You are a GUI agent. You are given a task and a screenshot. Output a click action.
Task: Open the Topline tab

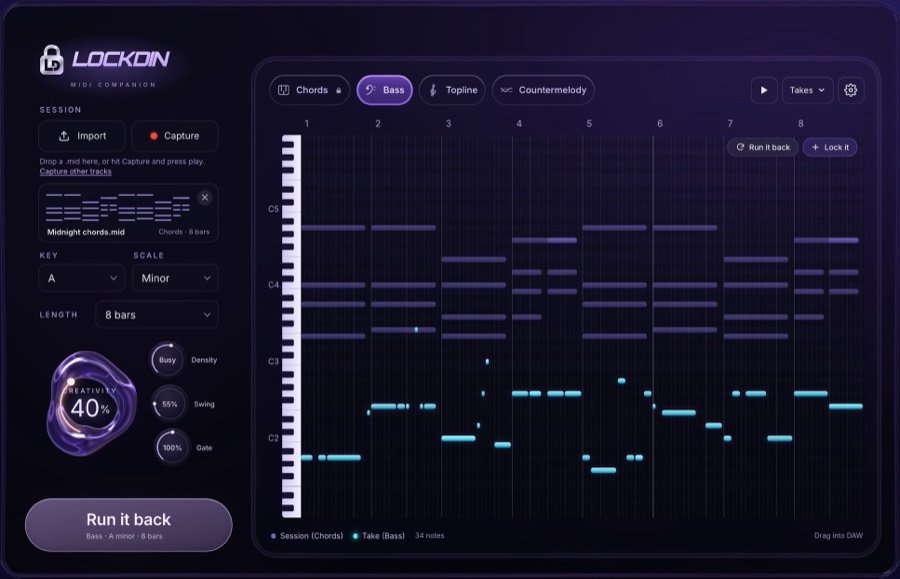(x=452, y=90)
